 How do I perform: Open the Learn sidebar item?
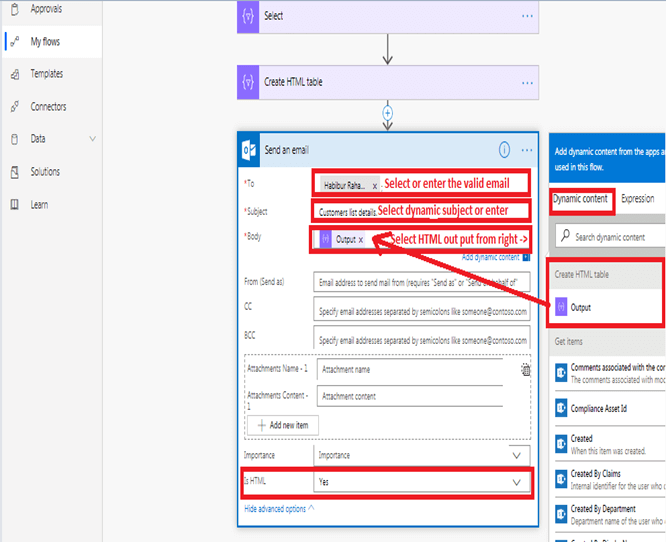tap(39, 205)
